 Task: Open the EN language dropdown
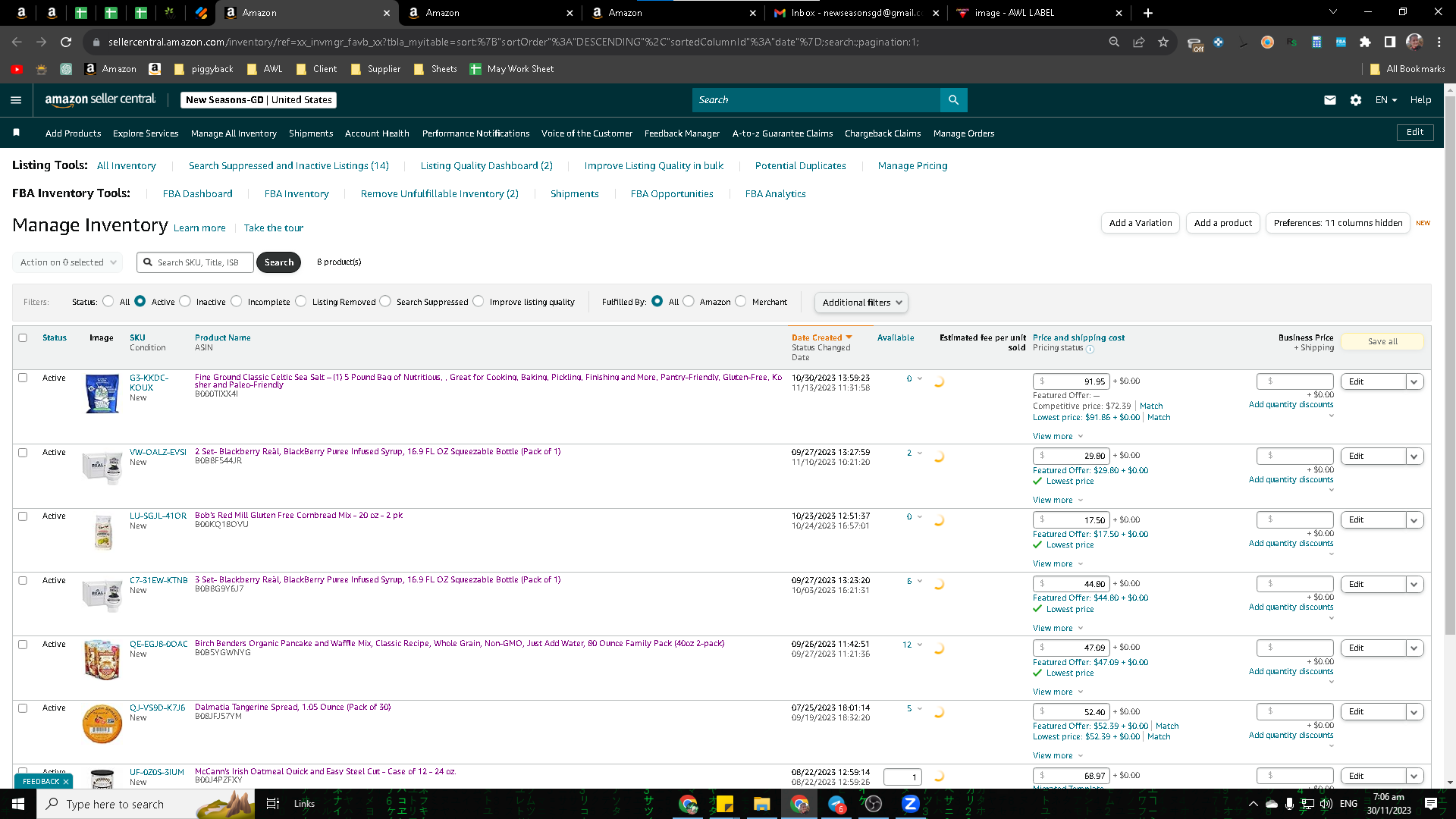1385,100
